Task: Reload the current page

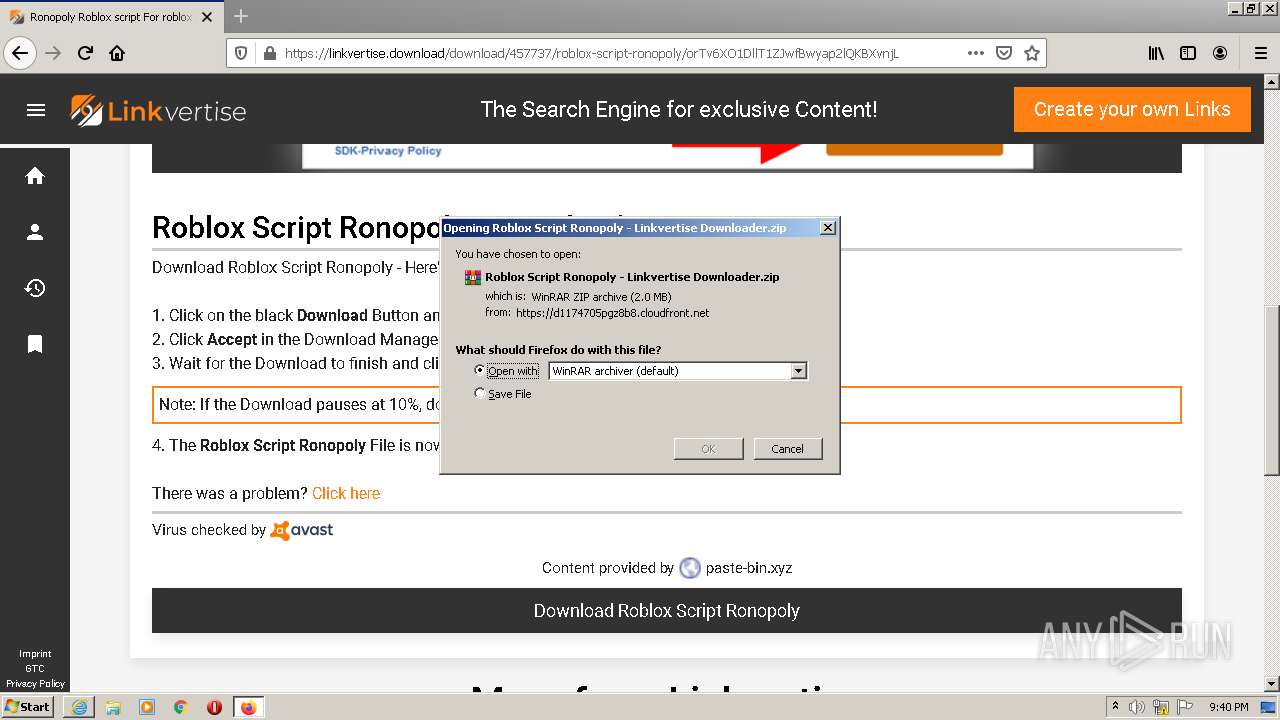Action: tap(86, 53)
